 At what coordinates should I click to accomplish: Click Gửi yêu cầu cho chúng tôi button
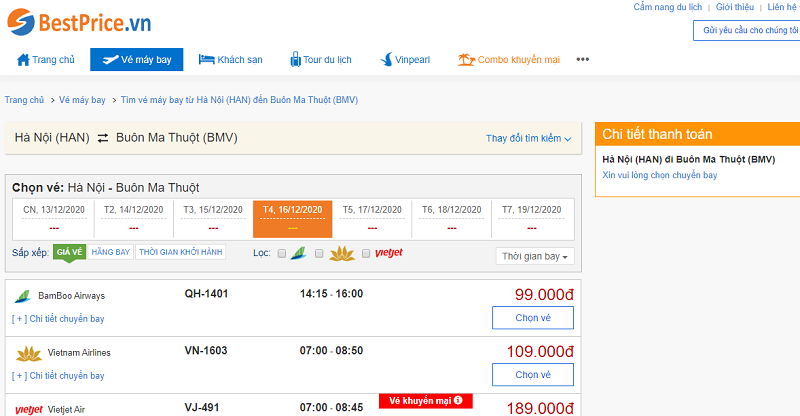(746, 31)
